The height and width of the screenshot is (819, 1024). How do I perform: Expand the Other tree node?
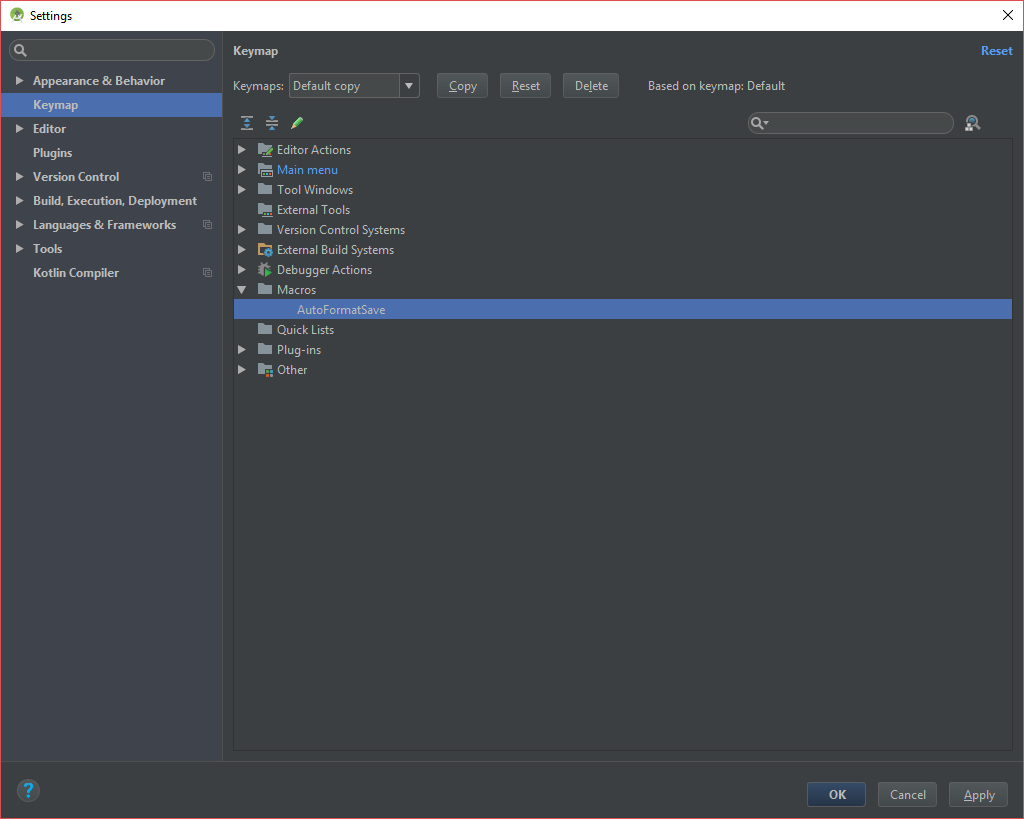[242, 370]
